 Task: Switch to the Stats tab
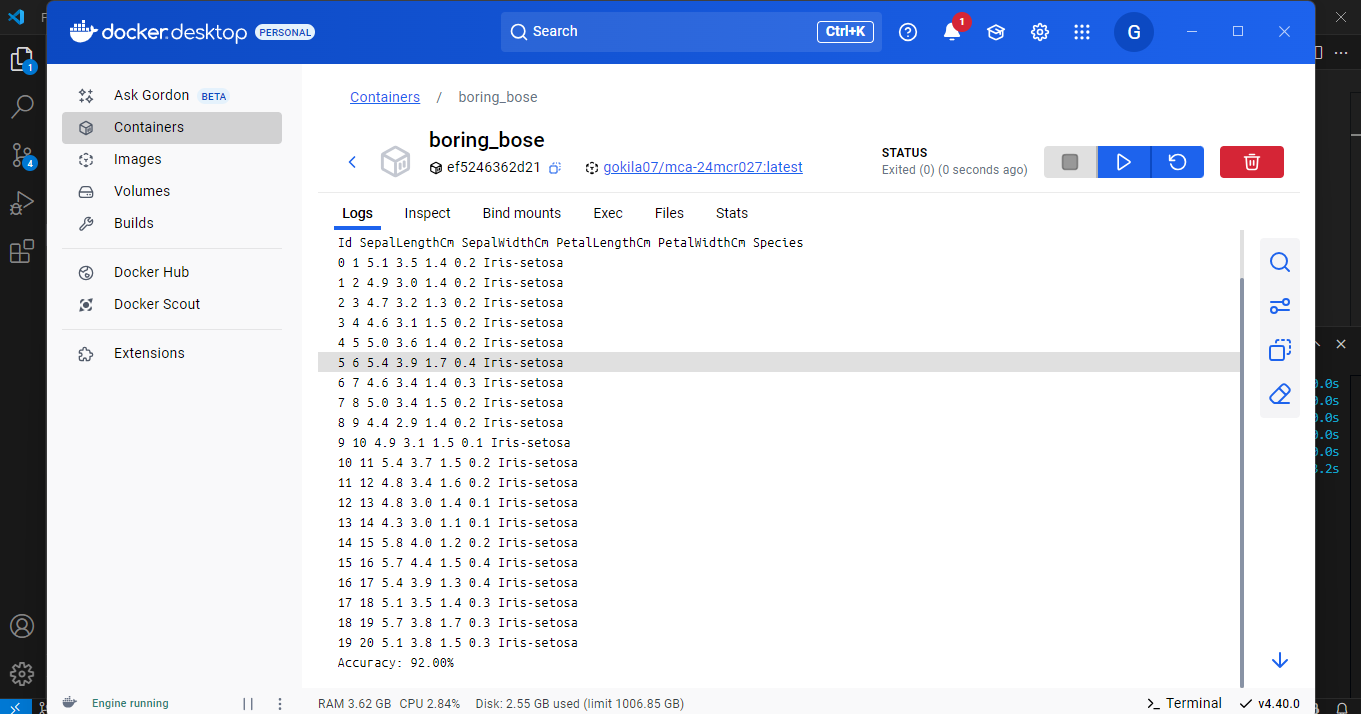click(x=731, y=213)
